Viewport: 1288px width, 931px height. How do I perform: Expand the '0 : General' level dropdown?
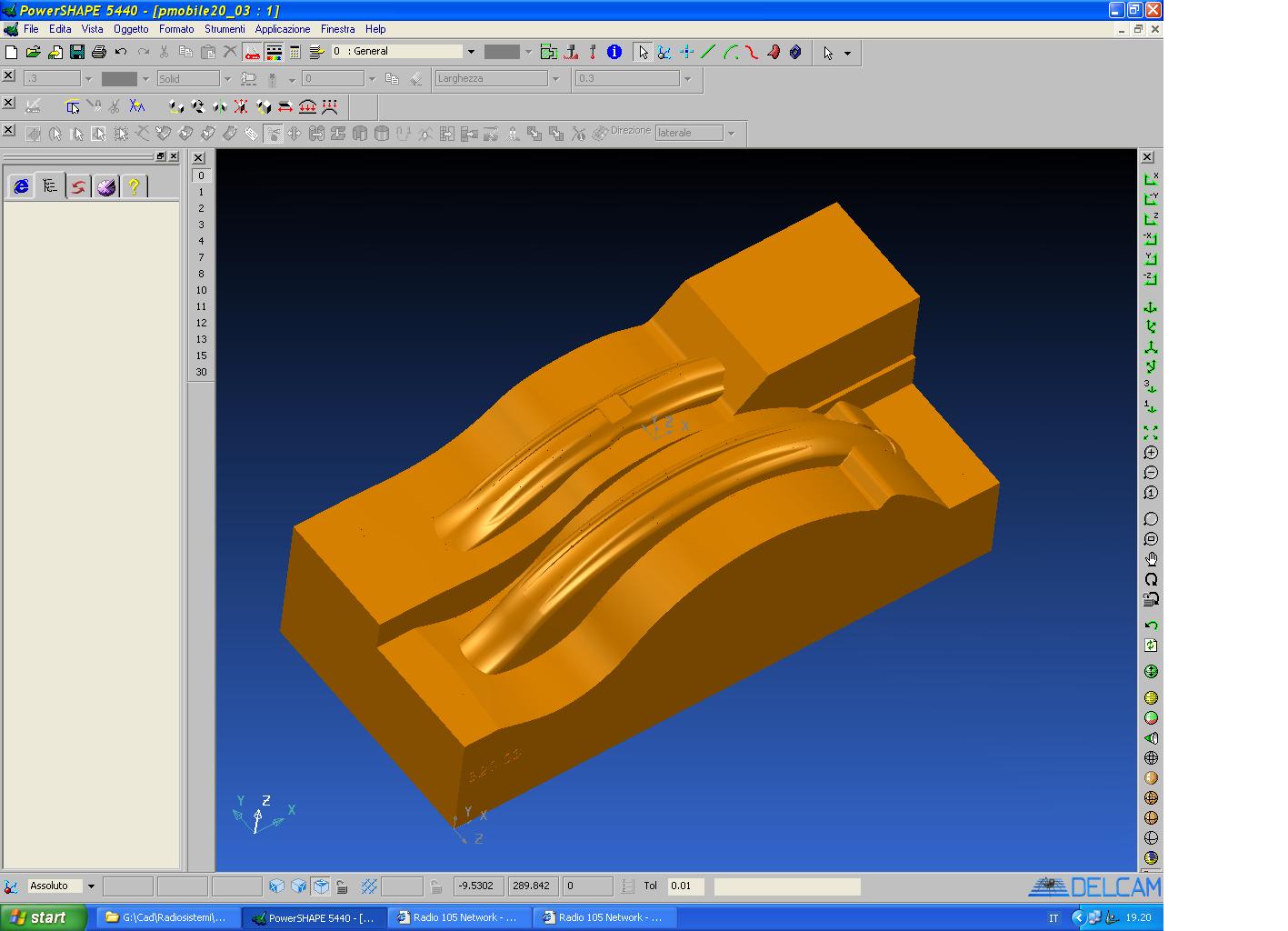tap(471, 52)
